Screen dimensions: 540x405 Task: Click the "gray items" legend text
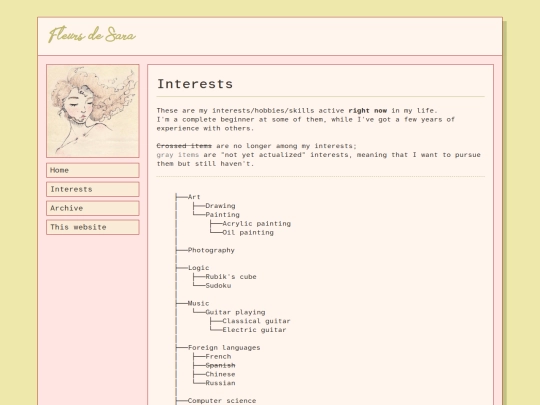[x=178, y=155]
